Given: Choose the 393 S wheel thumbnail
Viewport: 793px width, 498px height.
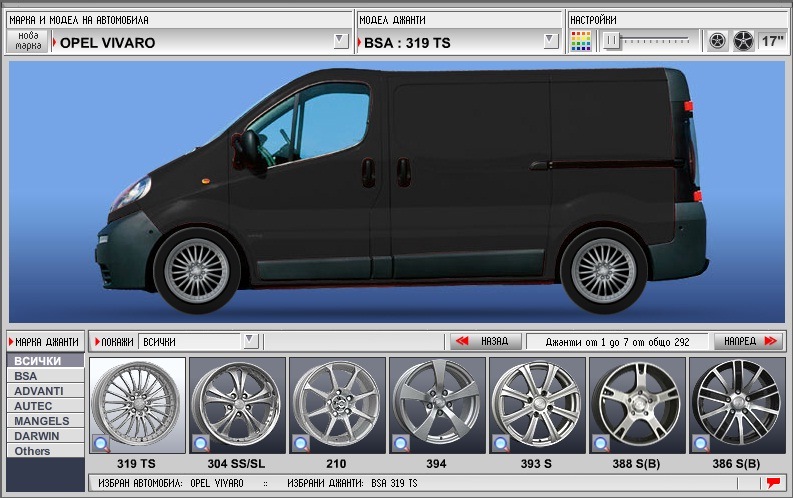Looking at the screenshot, I should (537, 405).
